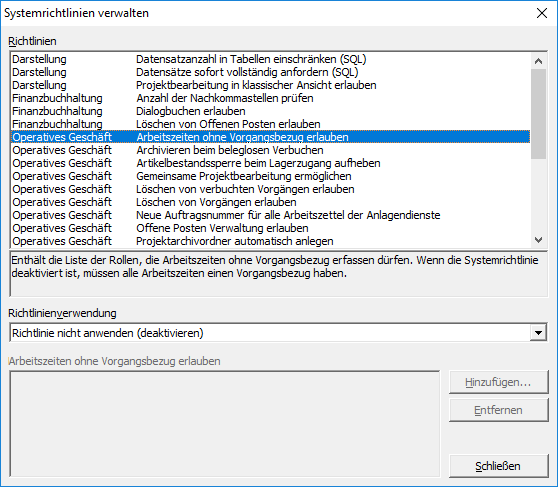This screenshot has width=558, height=487.
Task: Select 'Löschen von Vorgängen erlauben' entry
Action: pos(270,202)
